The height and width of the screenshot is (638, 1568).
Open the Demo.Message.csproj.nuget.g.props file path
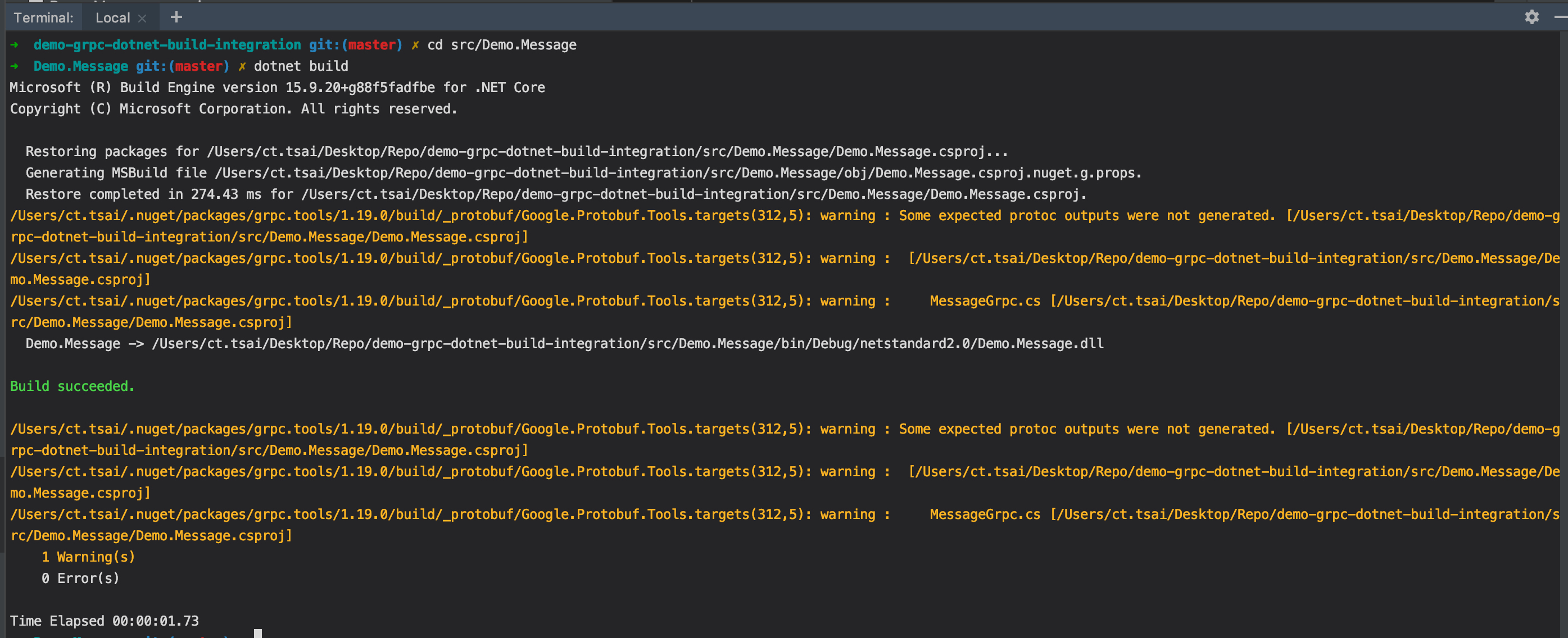(678, 173)
